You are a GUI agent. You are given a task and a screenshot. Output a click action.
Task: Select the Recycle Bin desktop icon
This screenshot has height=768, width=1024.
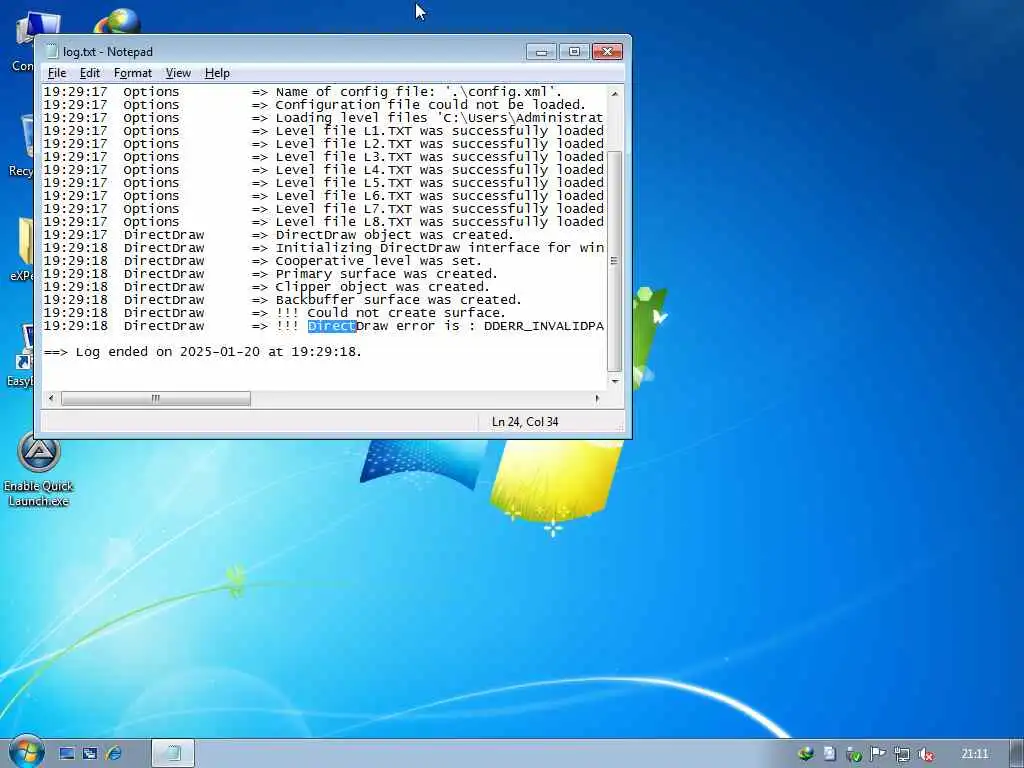[x=23, y=145]
